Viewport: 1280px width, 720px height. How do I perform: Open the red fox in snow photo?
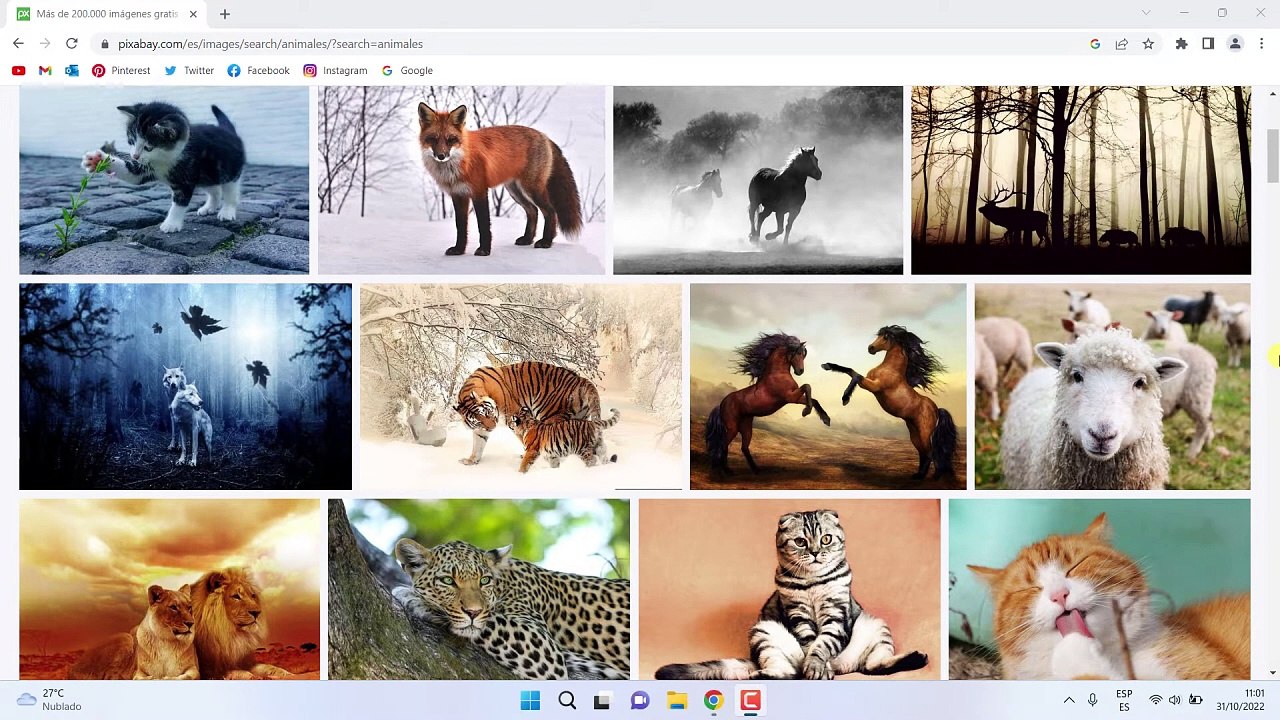click(x=461, y=180)
